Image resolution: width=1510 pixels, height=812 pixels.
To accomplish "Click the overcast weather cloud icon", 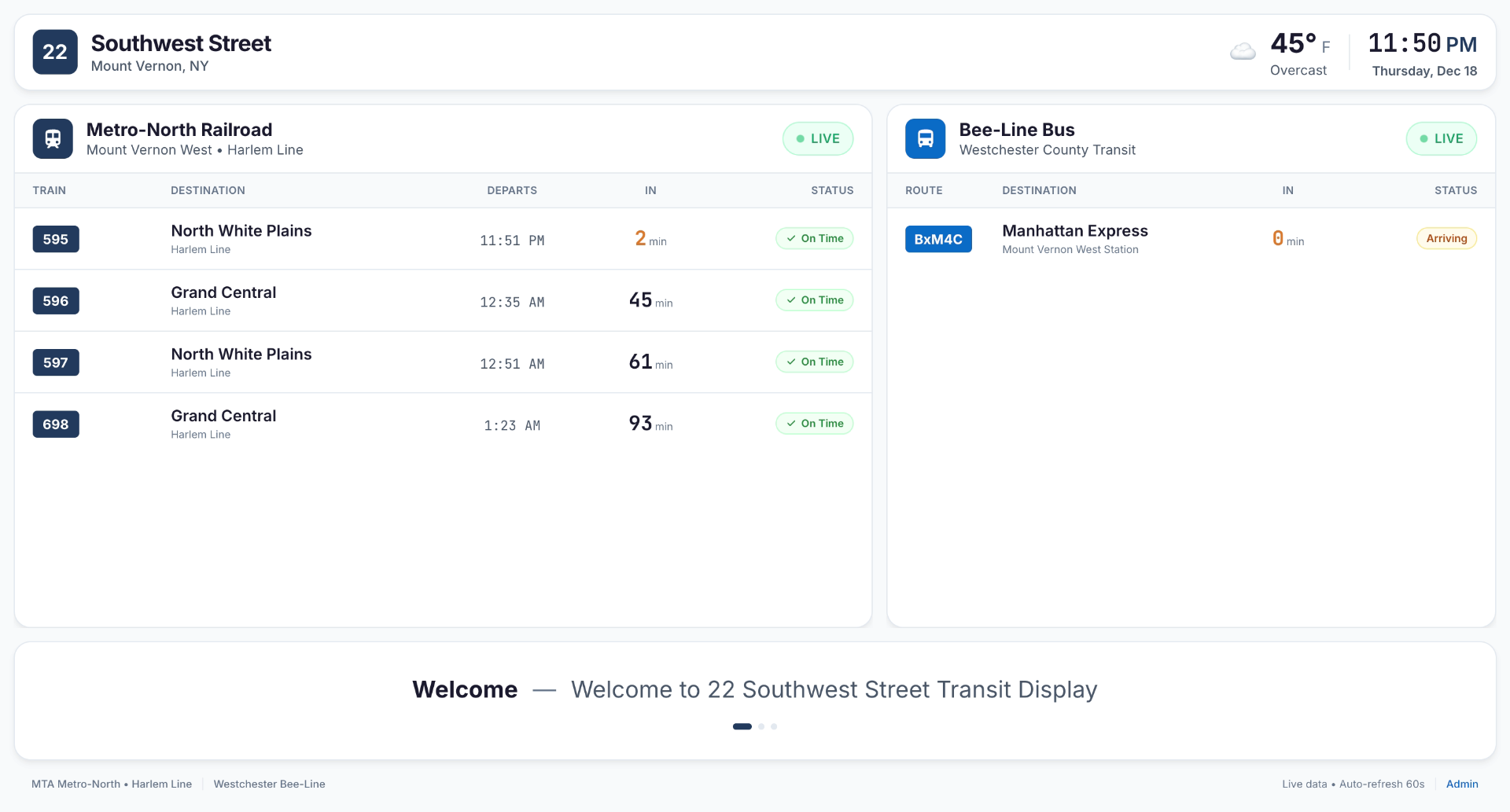I will click(1243, 50).
